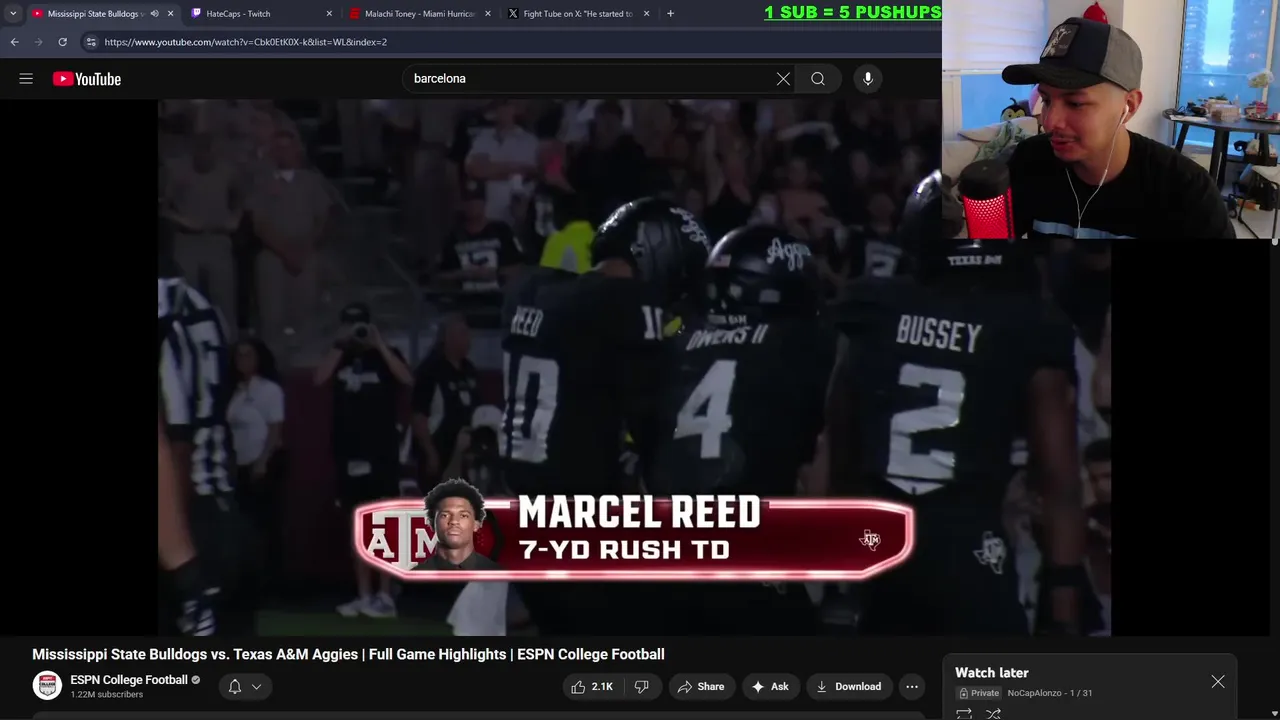
Task: Reload the current page
Action: click(x=62, y=42)
